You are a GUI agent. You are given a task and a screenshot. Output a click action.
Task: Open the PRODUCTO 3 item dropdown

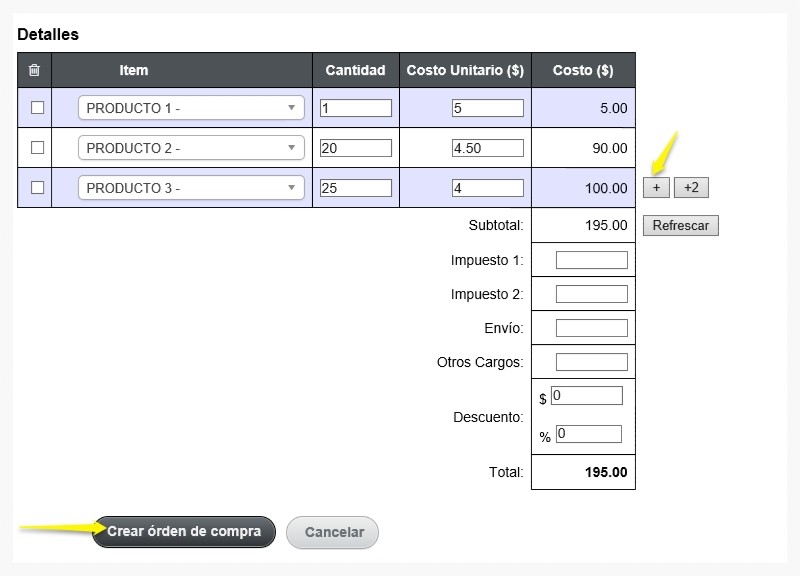[x=191, y=188]
